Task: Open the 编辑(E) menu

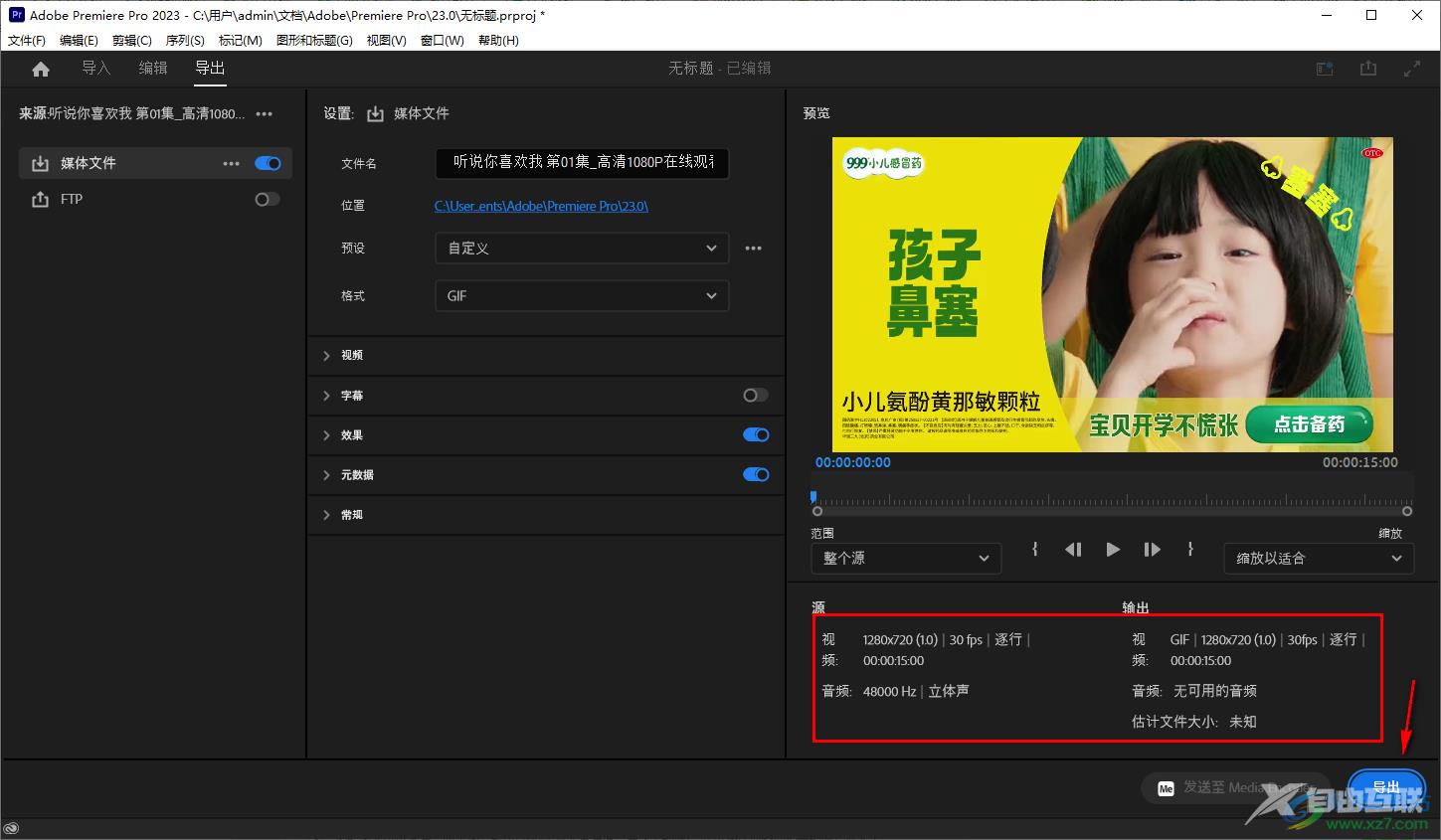Action: tap(79, 41)
